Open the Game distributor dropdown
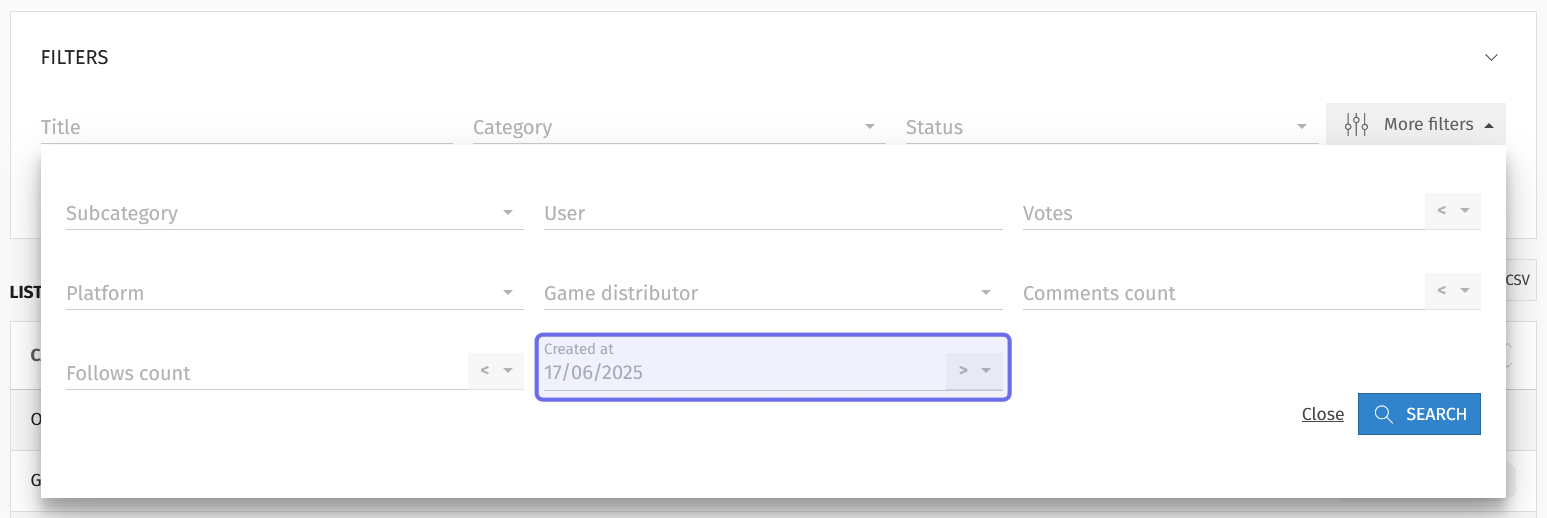Screen dimensions: 1547x518 [x=773, y=293]
